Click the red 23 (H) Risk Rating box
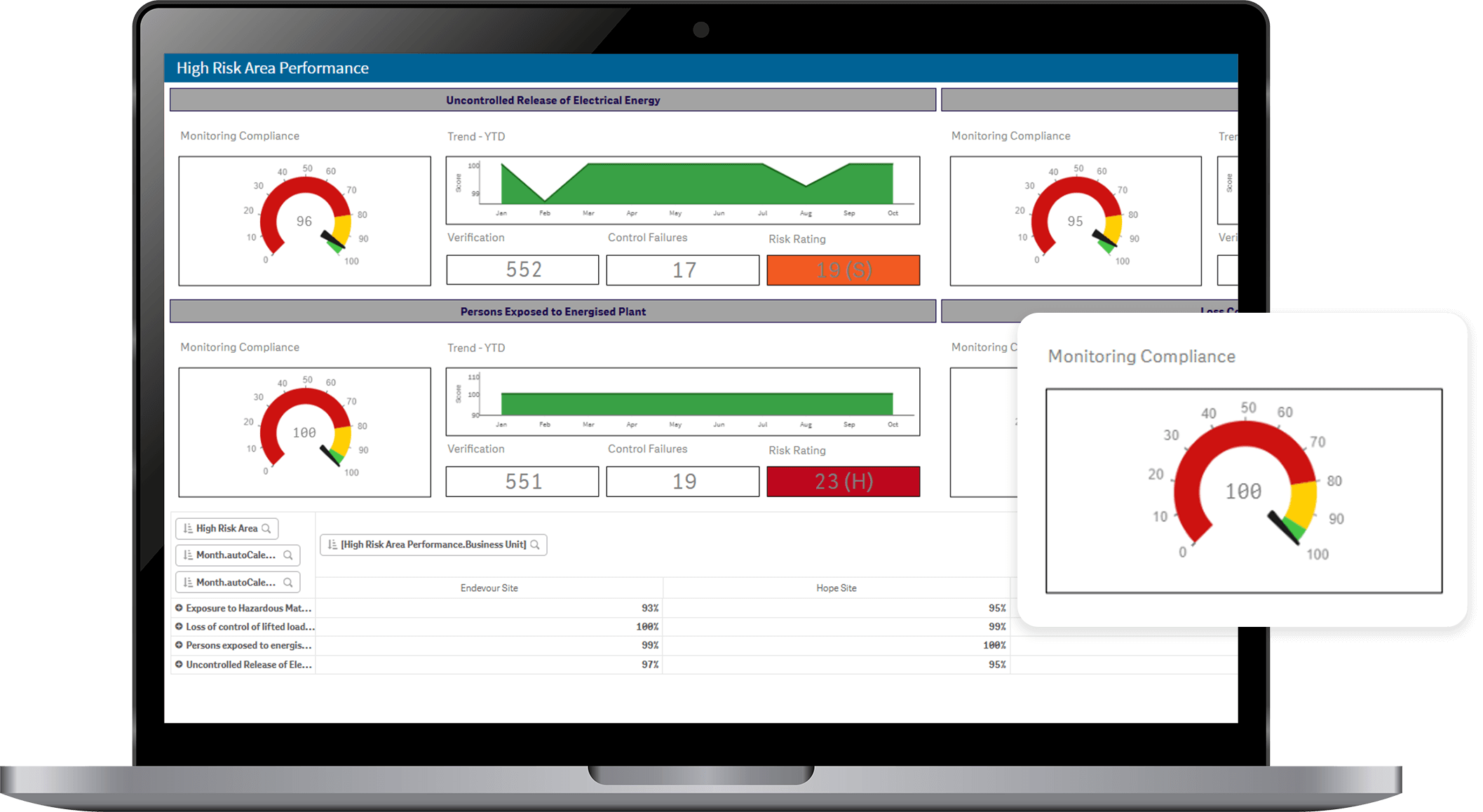The width and height of the screenshot is (1483, 812). [x=843, y=482]
